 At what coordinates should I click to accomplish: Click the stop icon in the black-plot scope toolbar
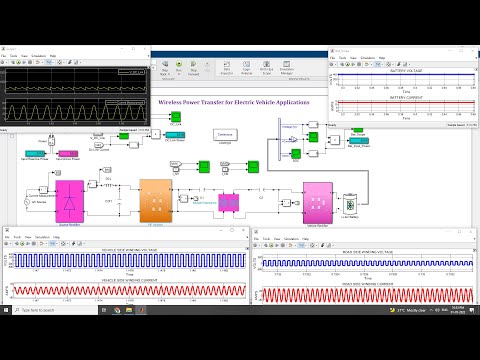tap(30, 62)
